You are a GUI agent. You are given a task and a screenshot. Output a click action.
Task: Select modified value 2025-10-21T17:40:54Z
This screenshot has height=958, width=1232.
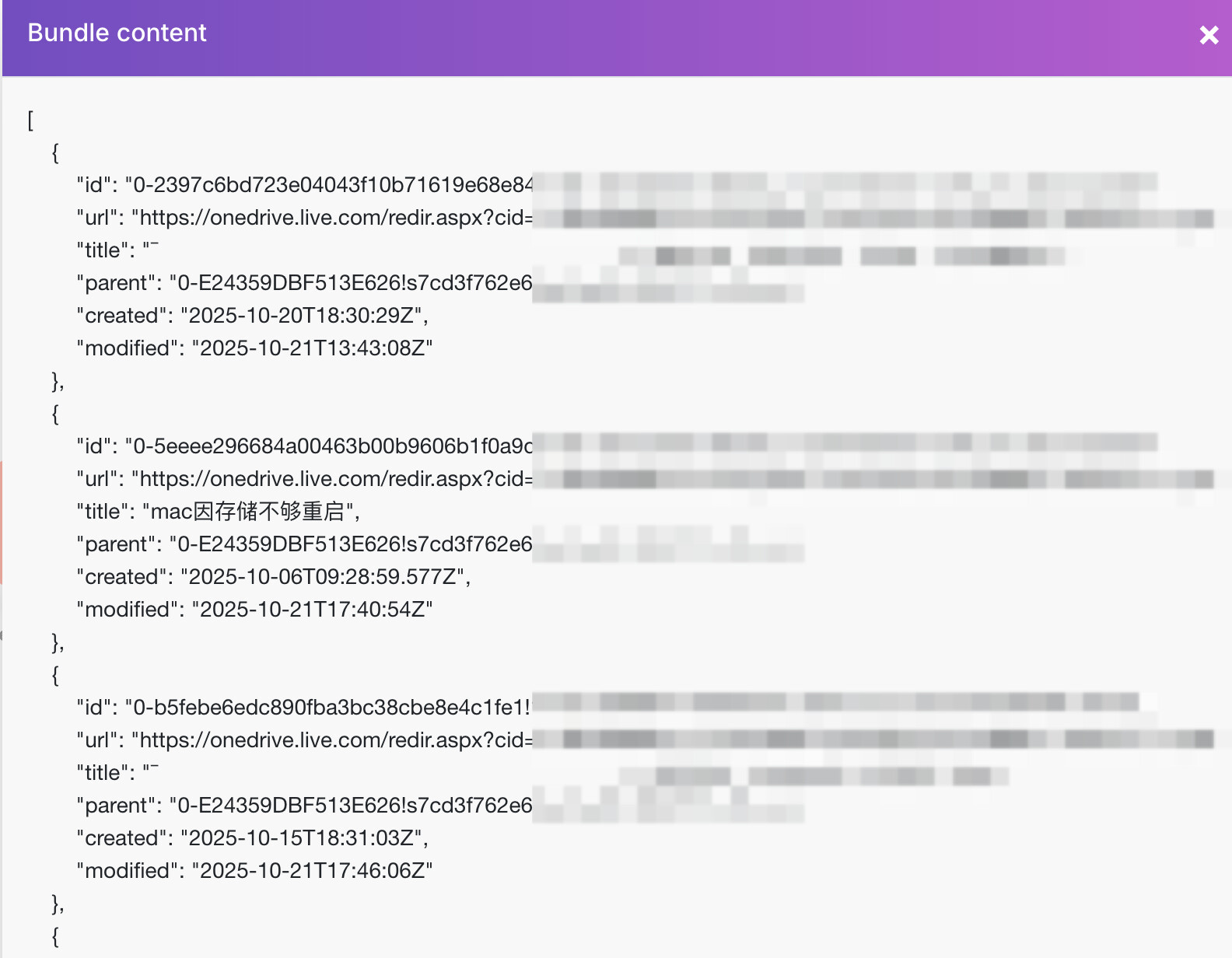point(312,610)
